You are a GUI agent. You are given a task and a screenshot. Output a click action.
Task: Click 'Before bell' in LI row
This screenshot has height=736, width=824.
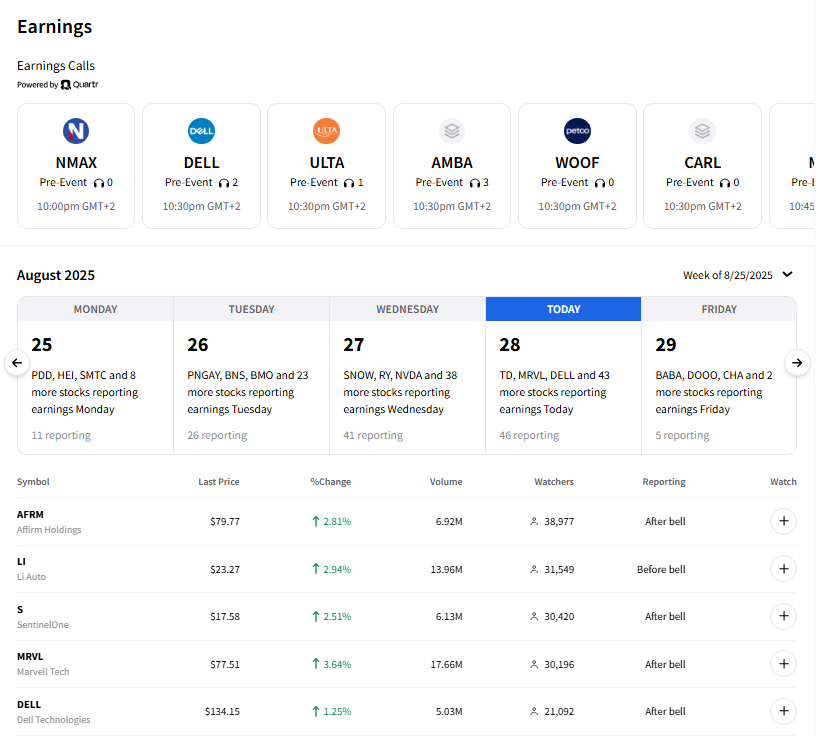(661, 569)
